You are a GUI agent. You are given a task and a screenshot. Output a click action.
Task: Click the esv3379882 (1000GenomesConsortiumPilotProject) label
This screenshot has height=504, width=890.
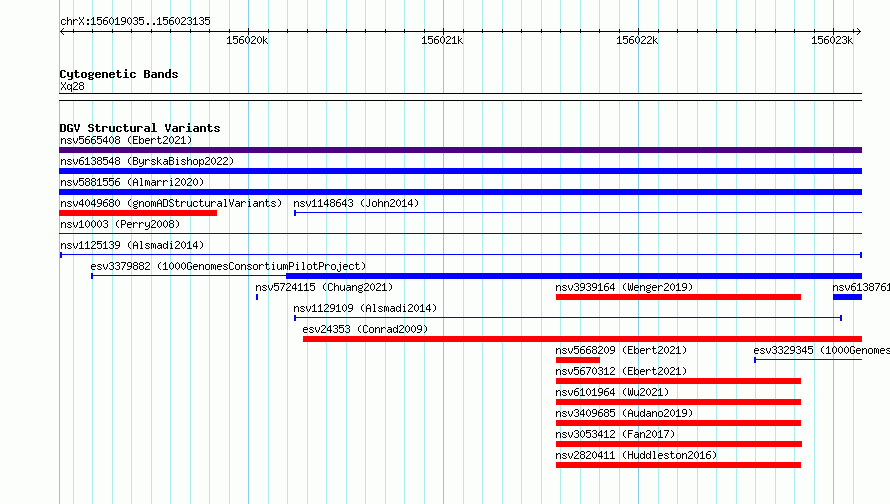pyautogui.click(x=228, y=266)
